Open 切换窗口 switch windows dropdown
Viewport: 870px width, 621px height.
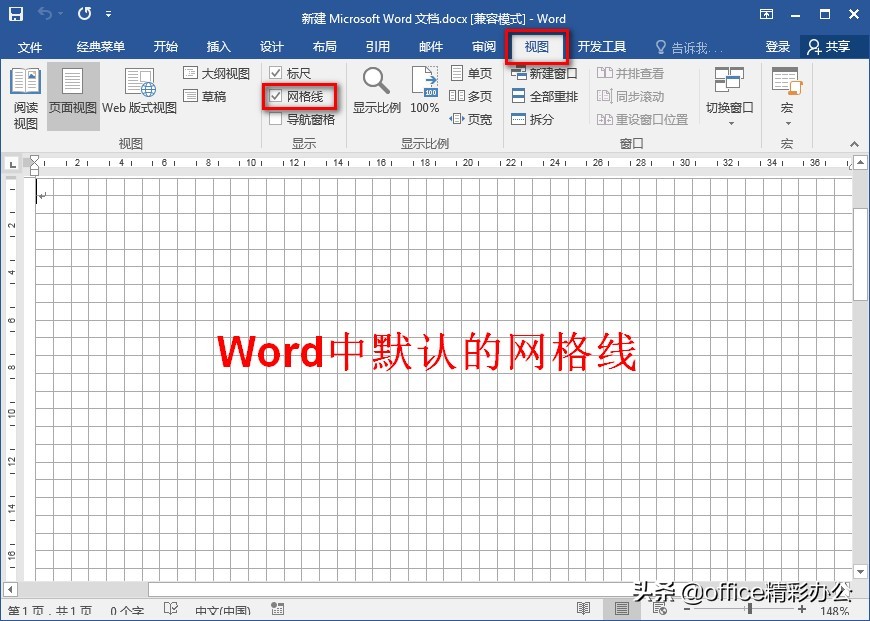[729, 96]
